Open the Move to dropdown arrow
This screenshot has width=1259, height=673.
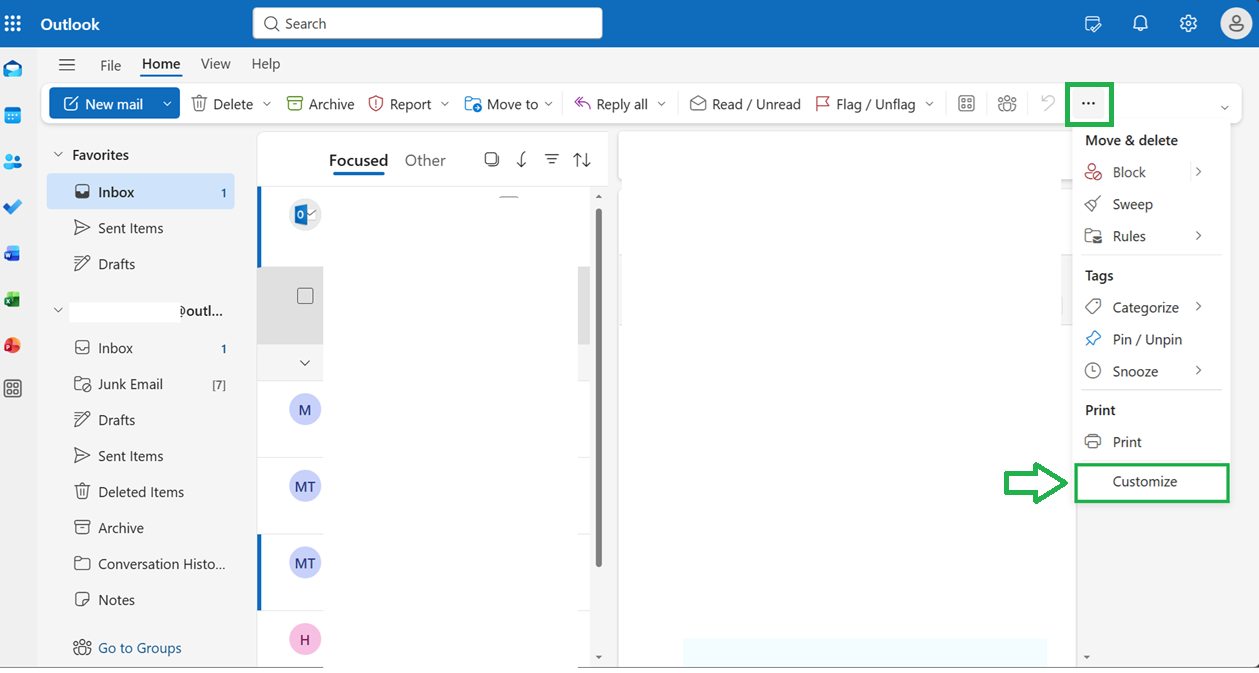(549, 104)
